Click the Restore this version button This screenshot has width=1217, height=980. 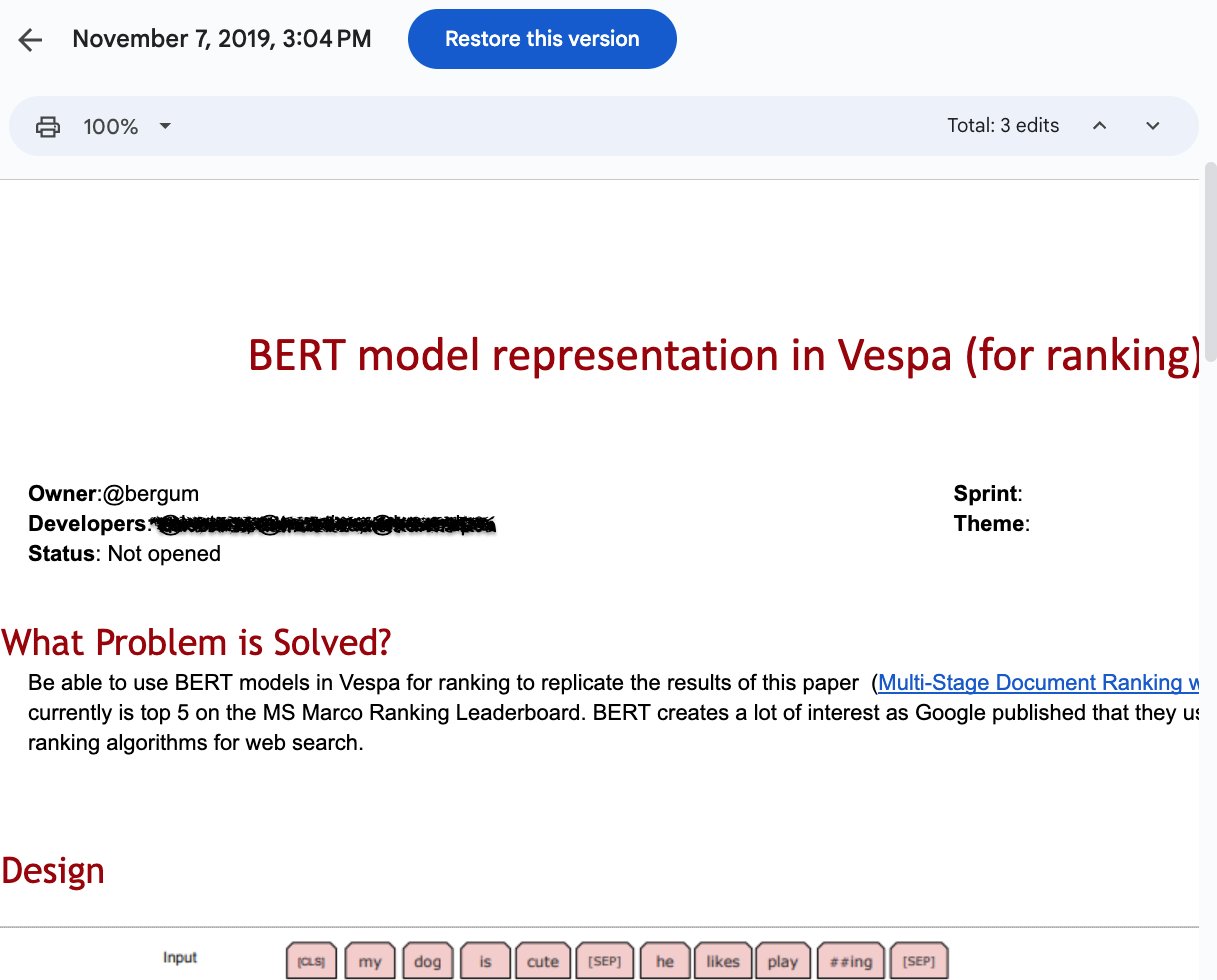(x=542, y=39)
